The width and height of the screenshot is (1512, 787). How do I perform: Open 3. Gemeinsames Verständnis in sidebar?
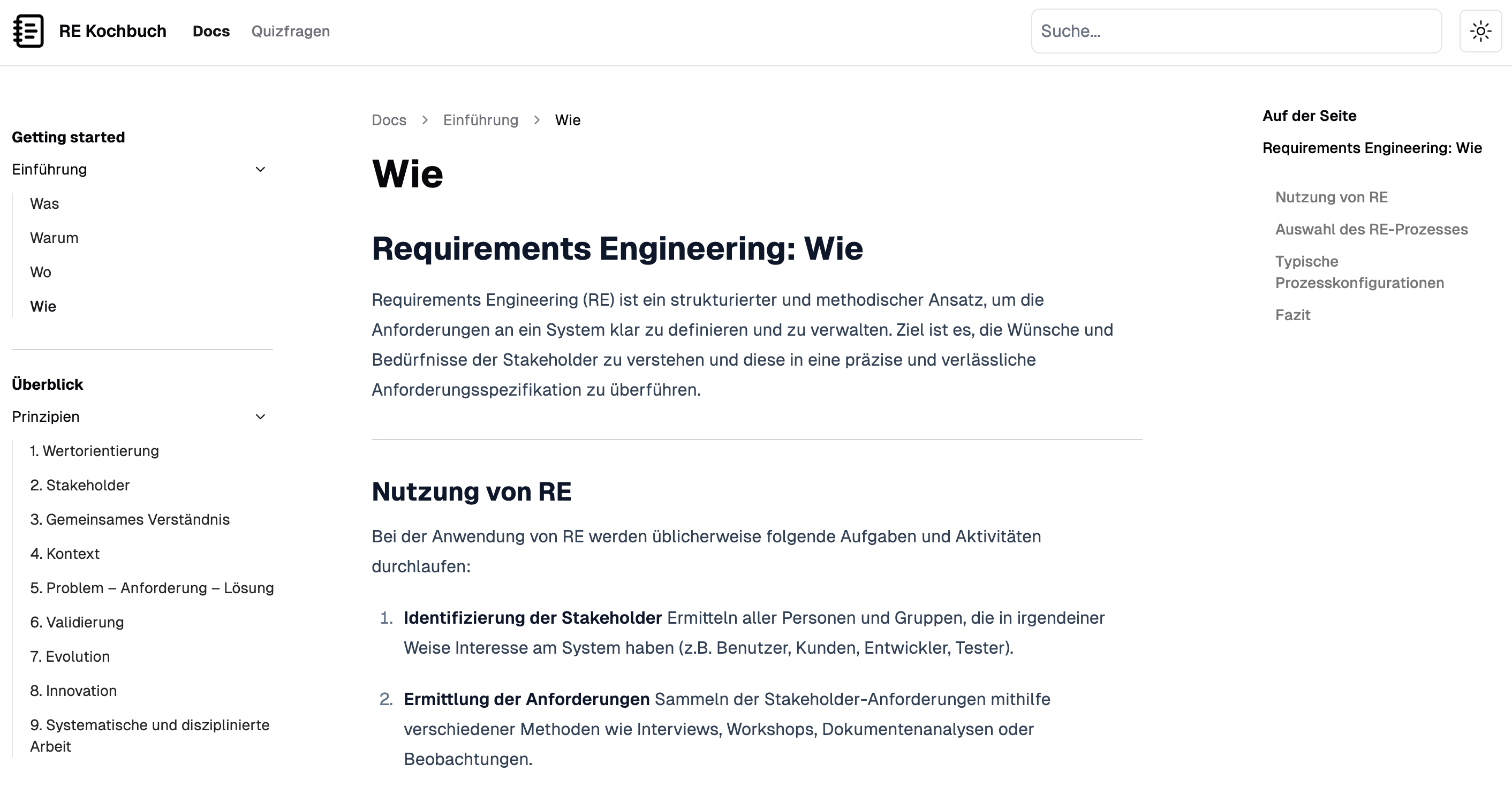(130, 519)
